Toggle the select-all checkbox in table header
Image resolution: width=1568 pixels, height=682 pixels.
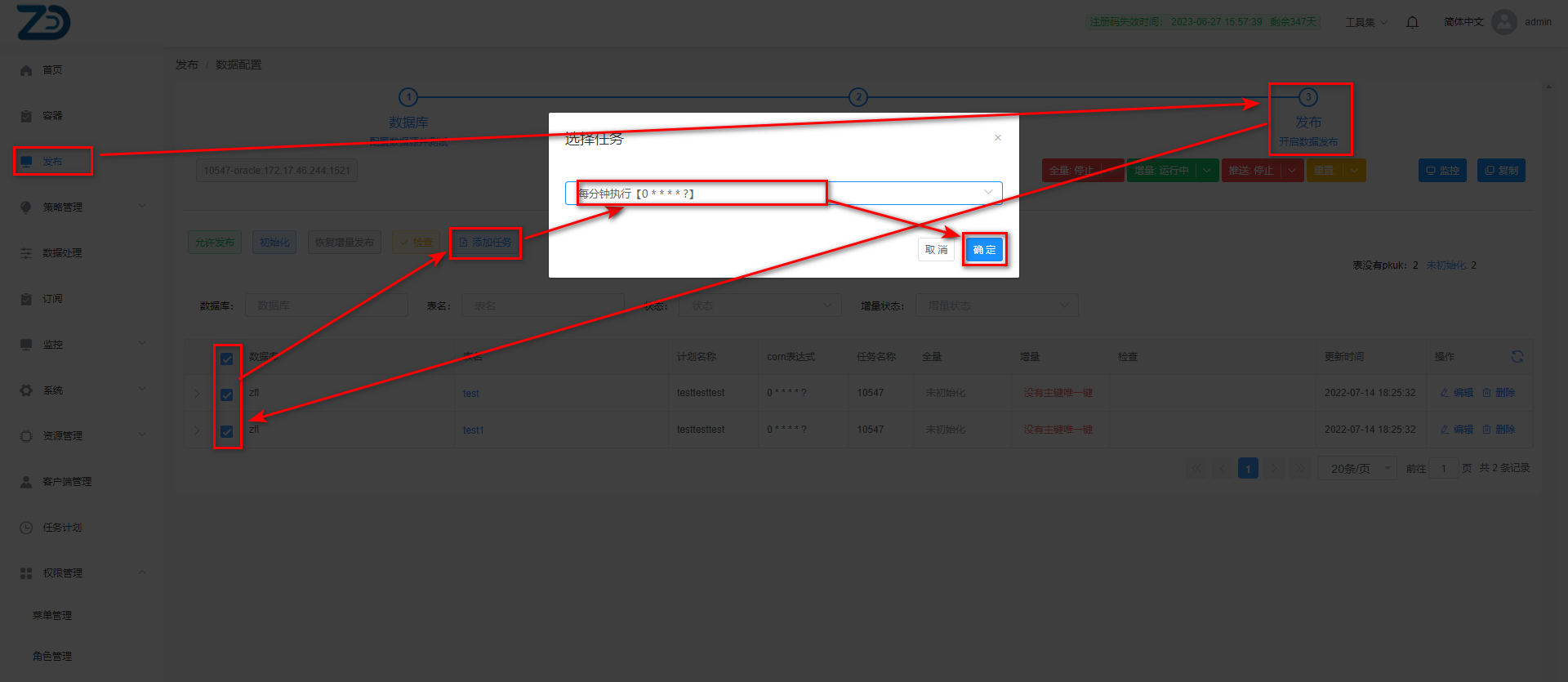tap(227, 359)
